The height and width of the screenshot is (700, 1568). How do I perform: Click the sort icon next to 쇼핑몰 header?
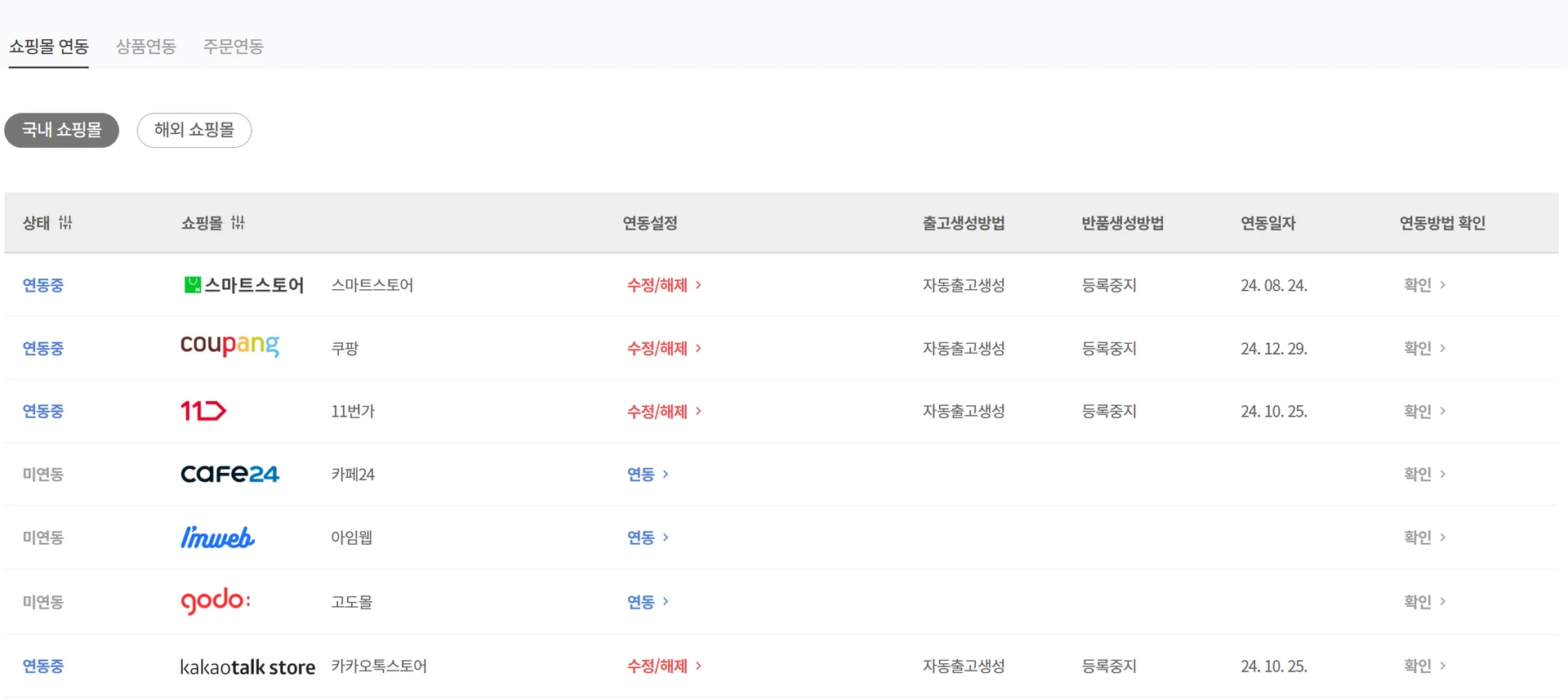(x=238, y=223)
